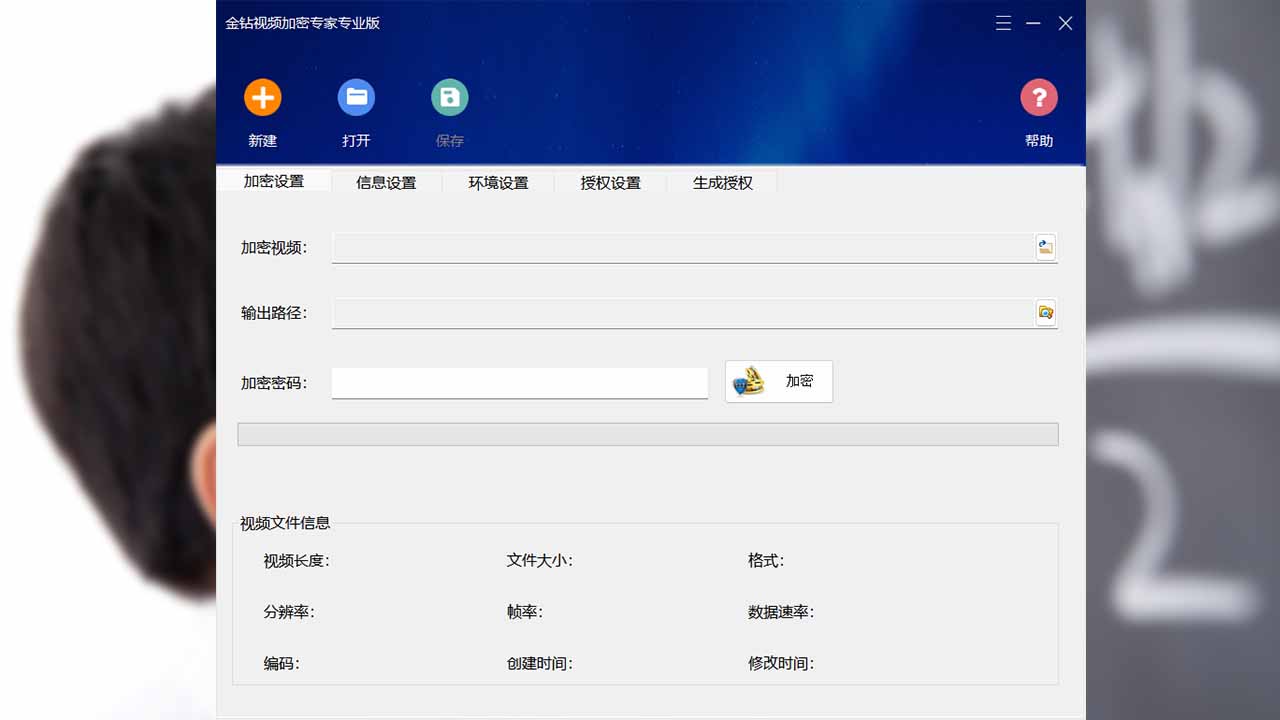
Task: Open the 生成授权 tab
Action: 722,182
